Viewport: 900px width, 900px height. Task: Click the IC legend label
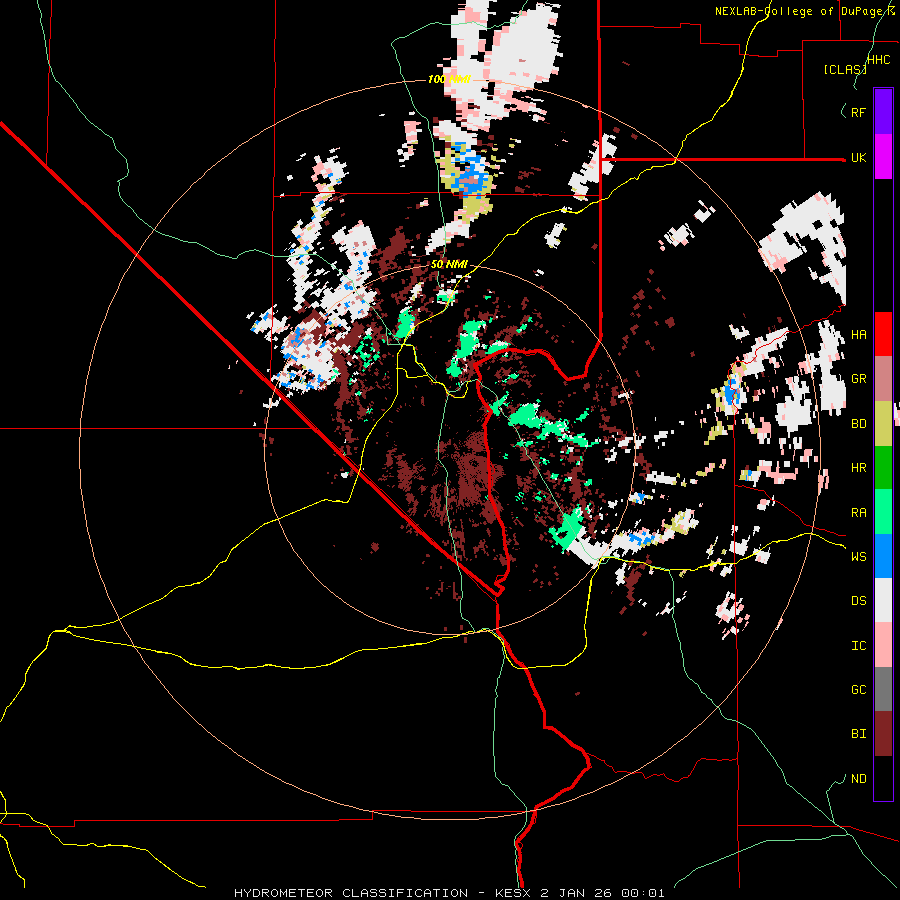click(x=858, y=646)
